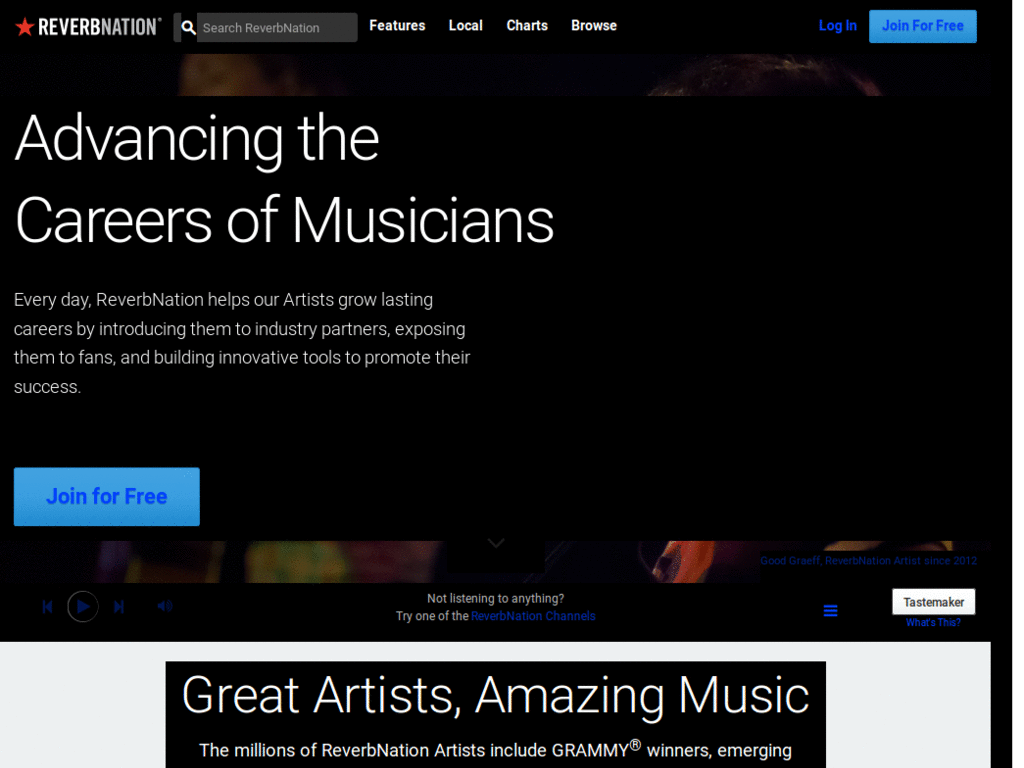The image size is (1024, 768).
Task: Skip to previous track in player
Action: [x=47, y=607]
